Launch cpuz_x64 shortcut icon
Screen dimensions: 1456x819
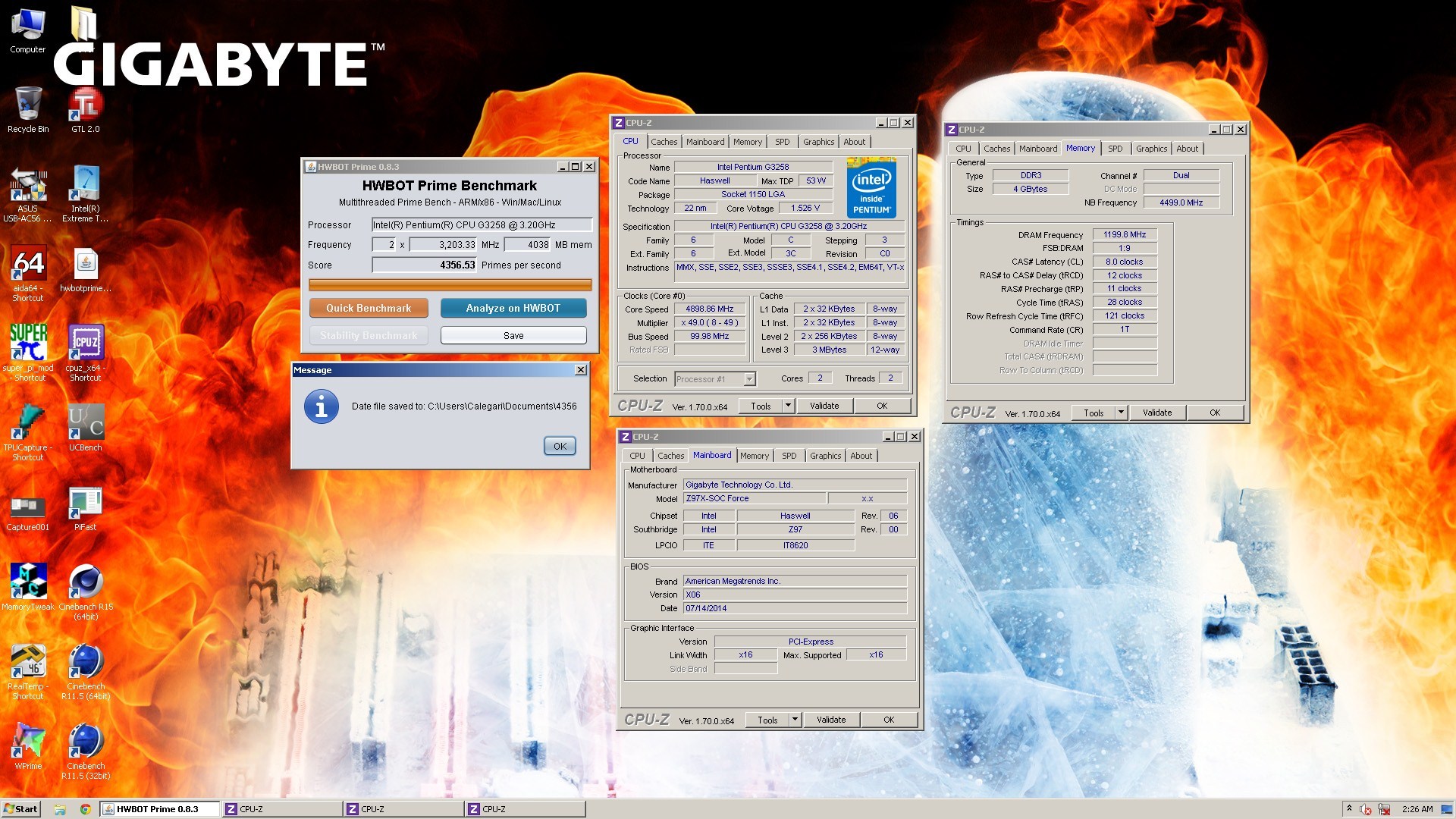[x=85, y=353]
